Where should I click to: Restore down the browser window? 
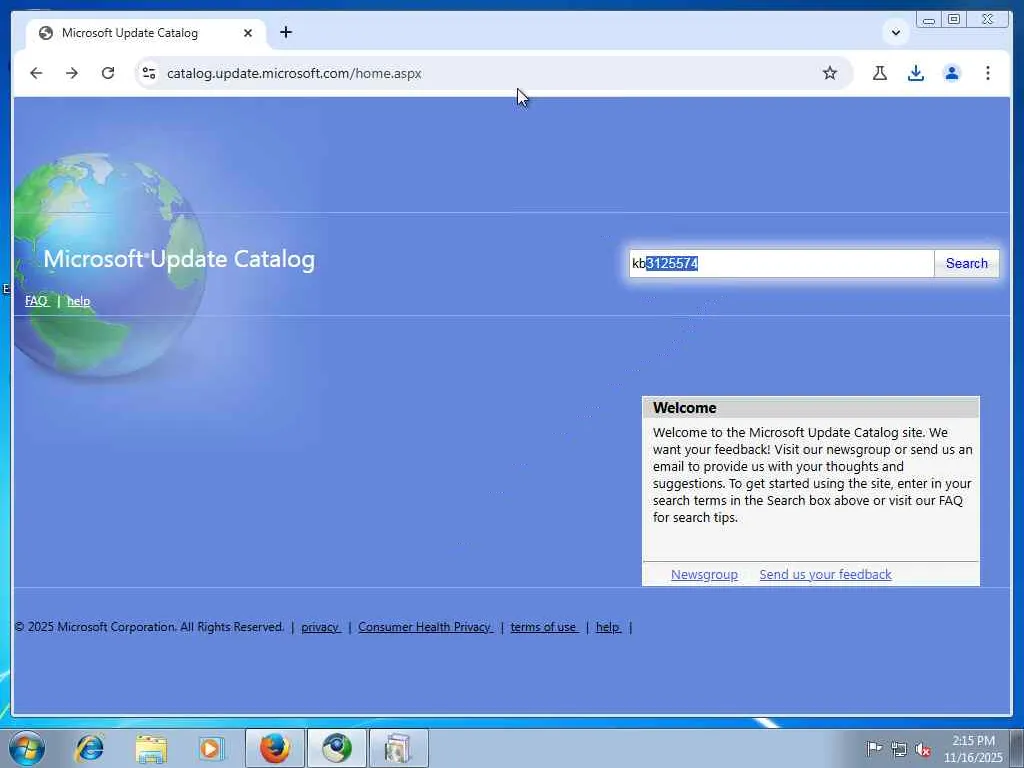tap(954, 20)
